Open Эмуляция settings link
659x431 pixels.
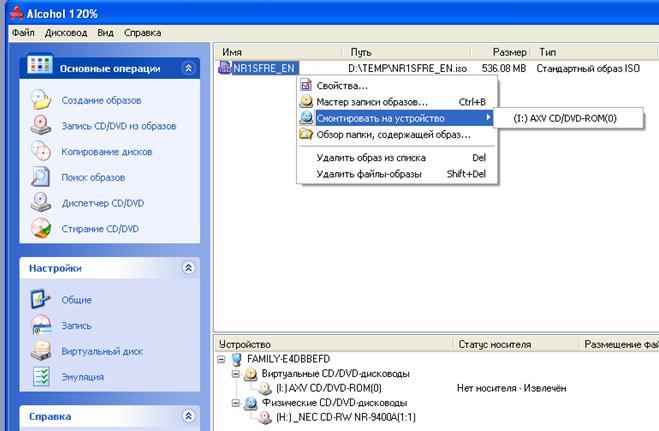coord(82,377)
